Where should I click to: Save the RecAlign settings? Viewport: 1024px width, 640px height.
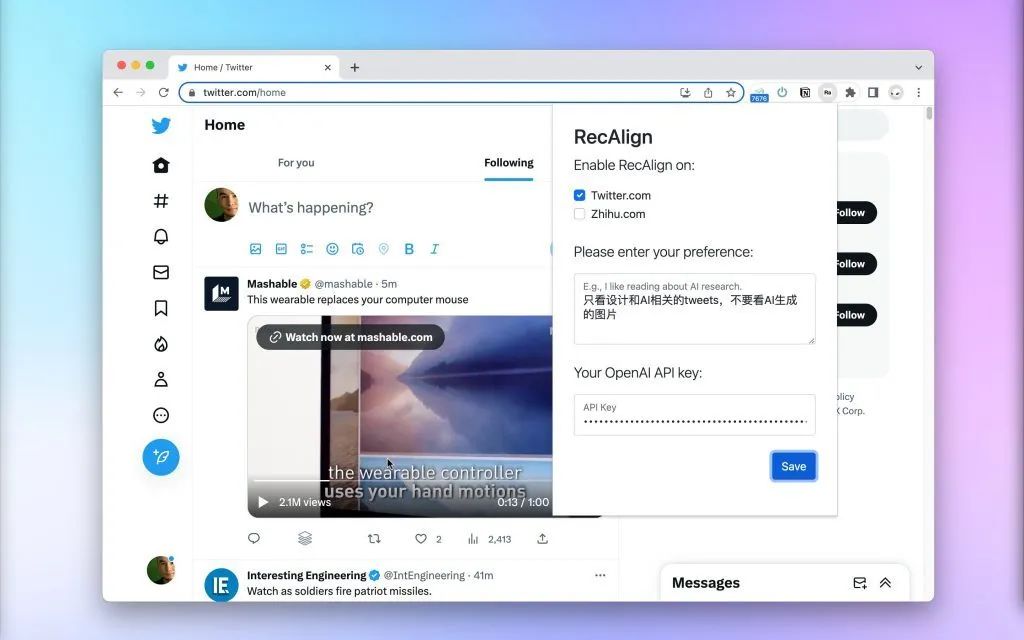pyautogui.click(x=793, y=466)
